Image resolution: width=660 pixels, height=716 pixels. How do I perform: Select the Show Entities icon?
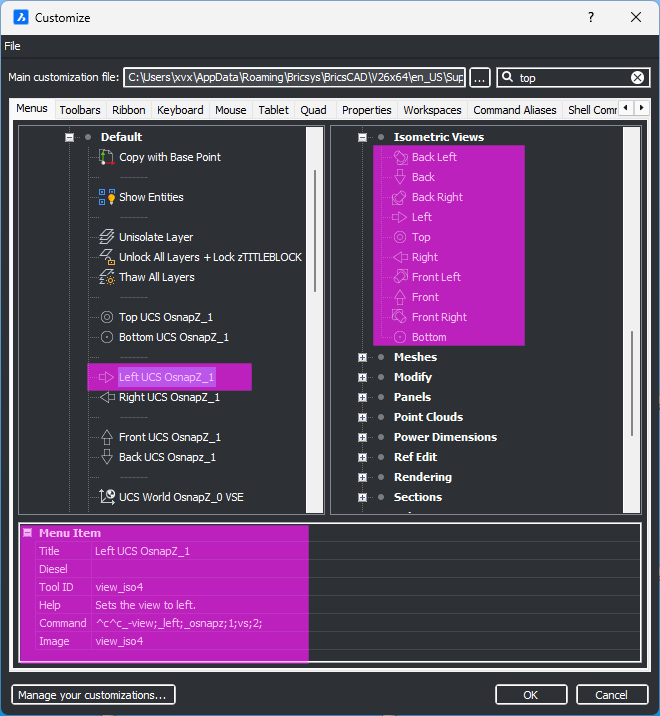[107, 197]
